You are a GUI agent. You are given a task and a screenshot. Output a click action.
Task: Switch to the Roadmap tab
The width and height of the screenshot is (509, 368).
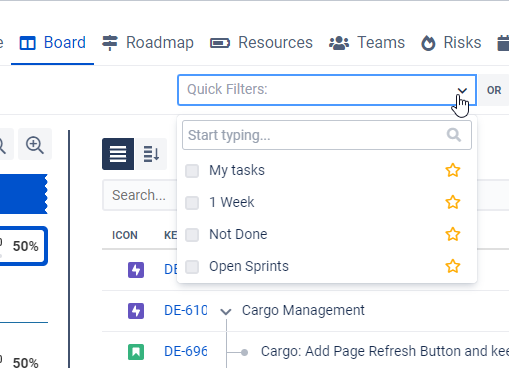148,43
